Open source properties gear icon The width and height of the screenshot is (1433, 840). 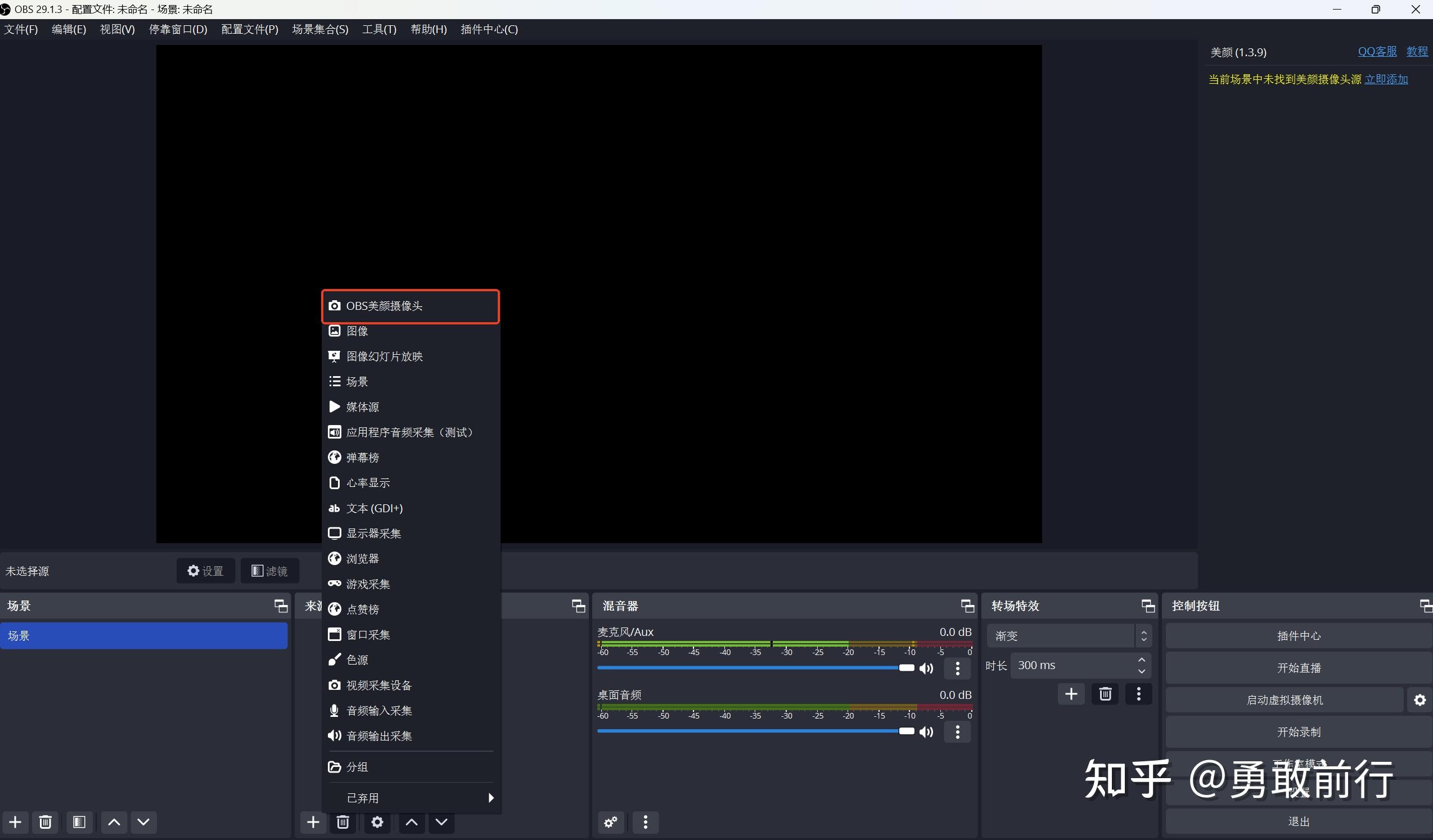[377, 823]
